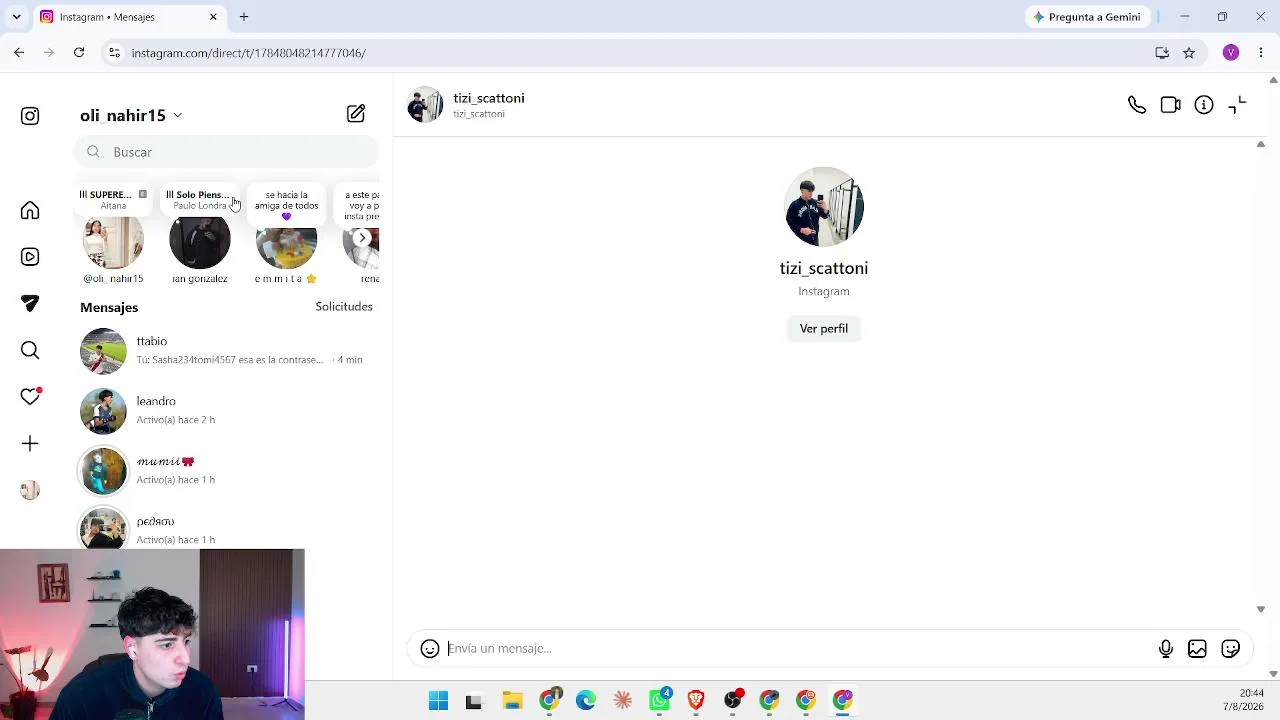Open the profile avatar in sidebar
The height and width of the screenshot is (720, 1280).
coord(30,490)
